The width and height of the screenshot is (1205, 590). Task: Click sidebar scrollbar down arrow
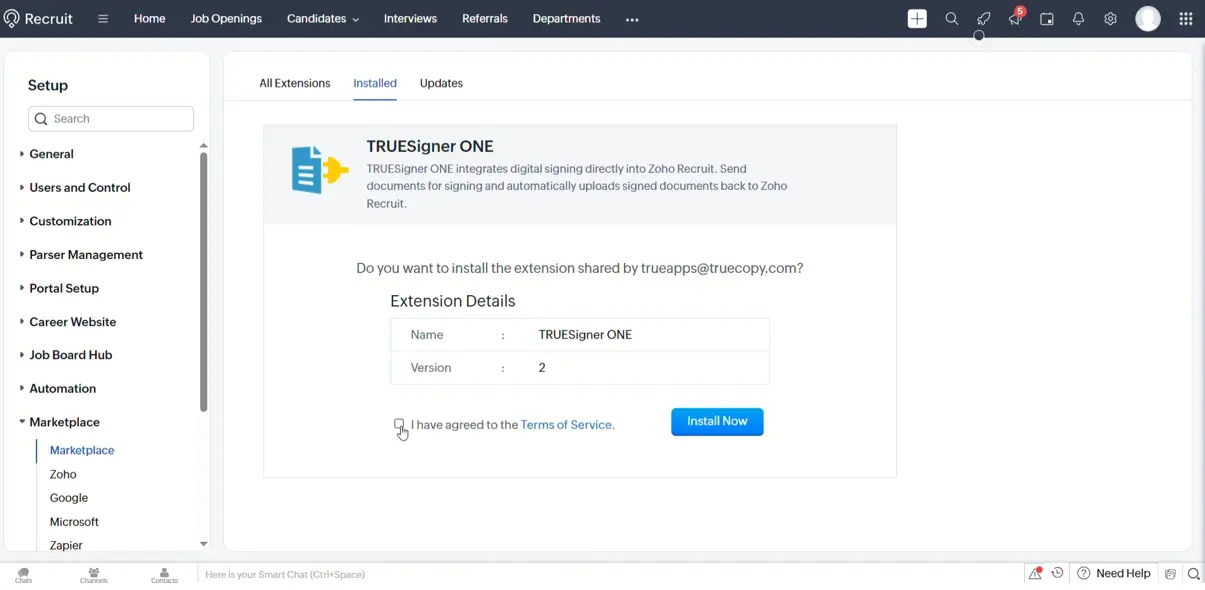coord(204,544)
